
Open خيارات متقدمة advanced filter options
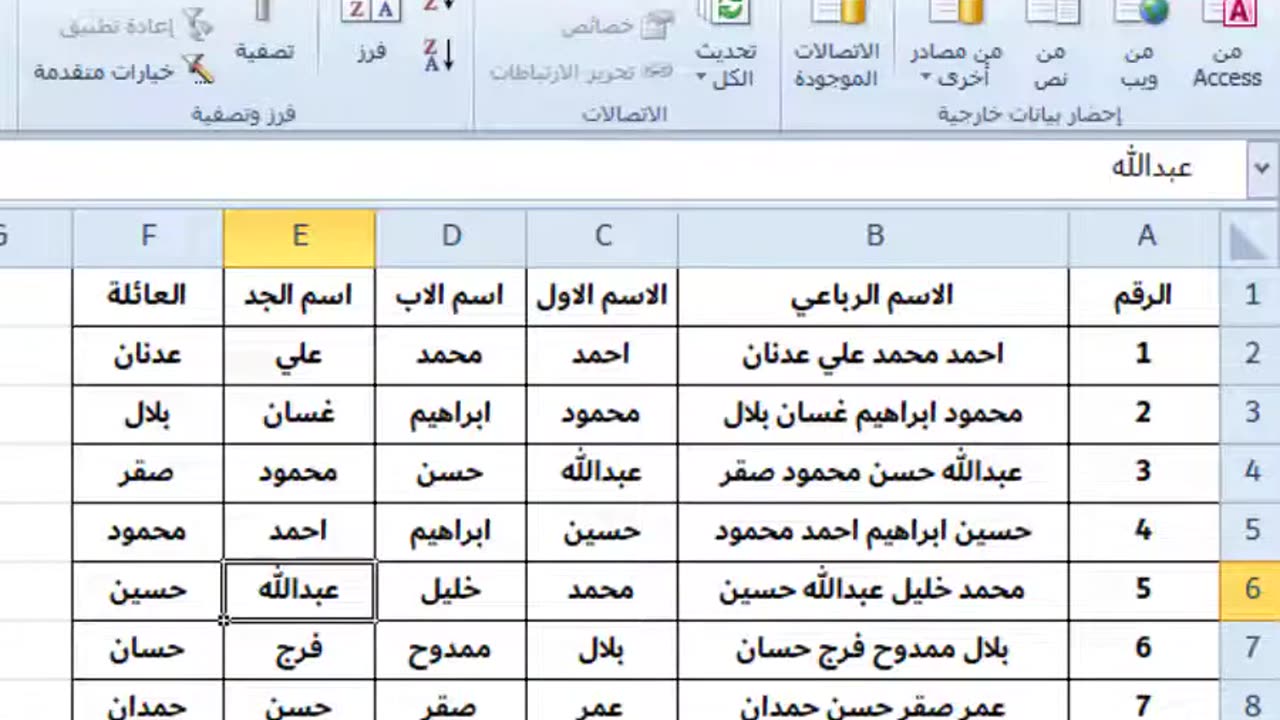tap(124, 71)
